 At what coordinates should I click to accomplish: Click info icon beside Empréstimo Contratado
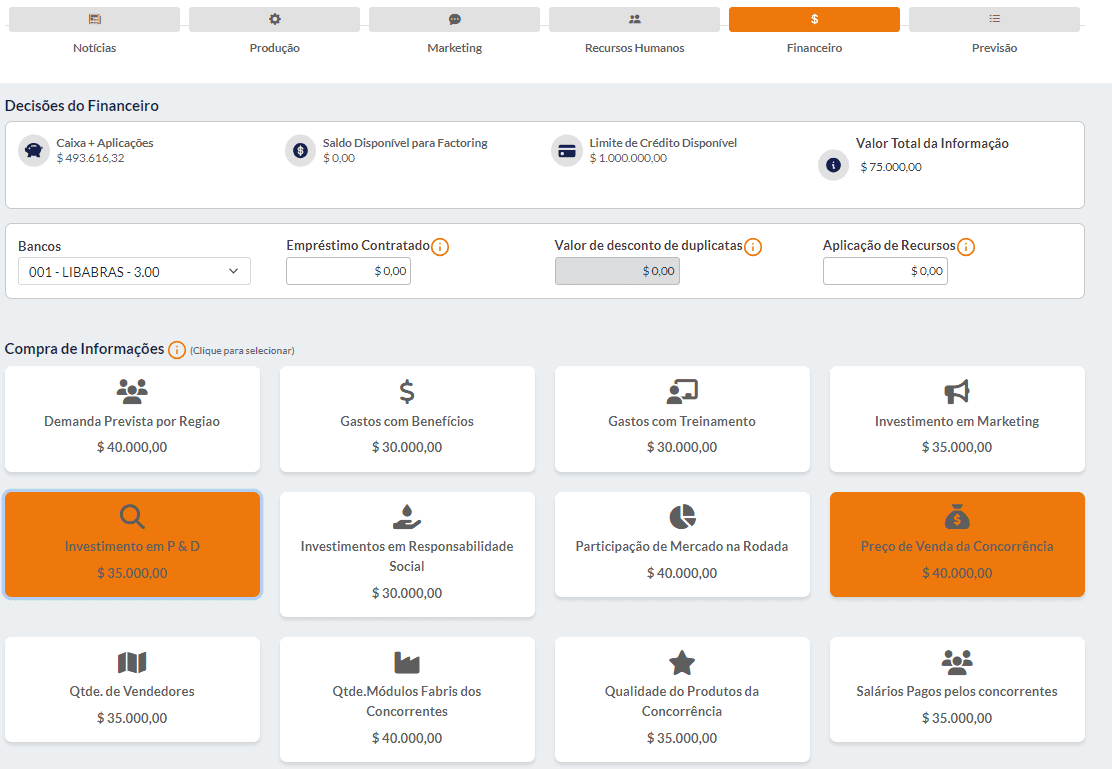tap(440, 246)
